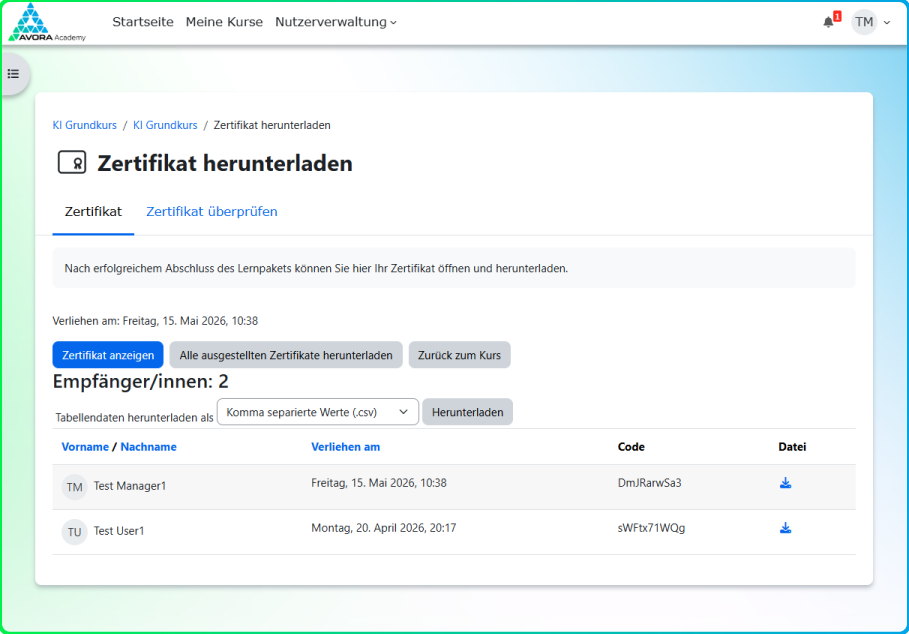Click the TM avatar next to Test Manager1
The width and height of the screenshot is (909, 634).
(74, 487)
